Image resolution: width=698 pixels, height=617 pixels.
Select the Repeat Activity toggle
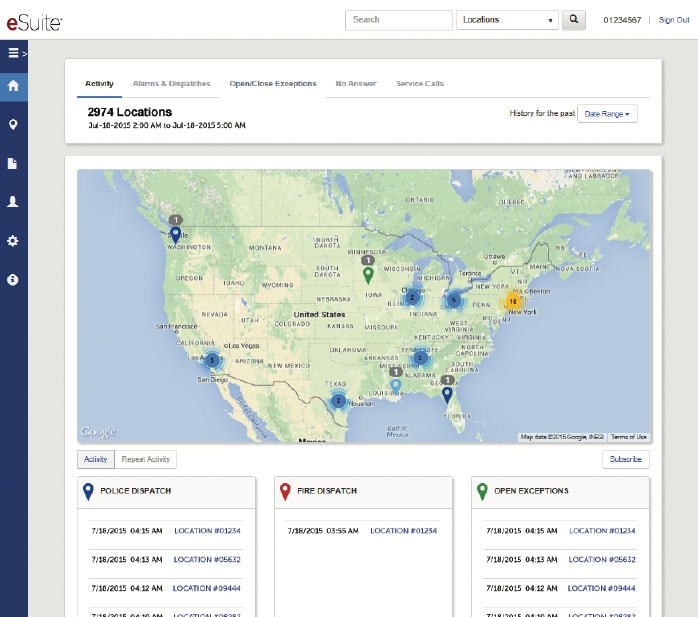[146, 459]
